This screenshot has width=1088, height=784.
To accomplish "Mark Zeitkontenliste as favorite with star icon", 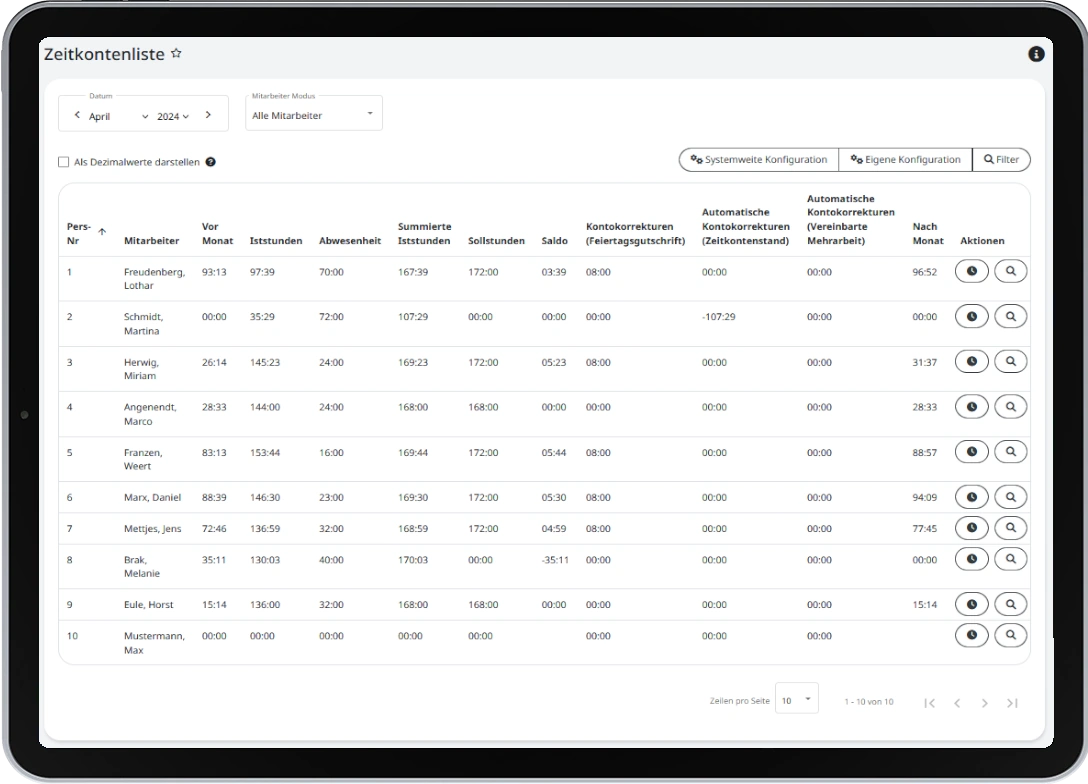I will coord(176,54).
